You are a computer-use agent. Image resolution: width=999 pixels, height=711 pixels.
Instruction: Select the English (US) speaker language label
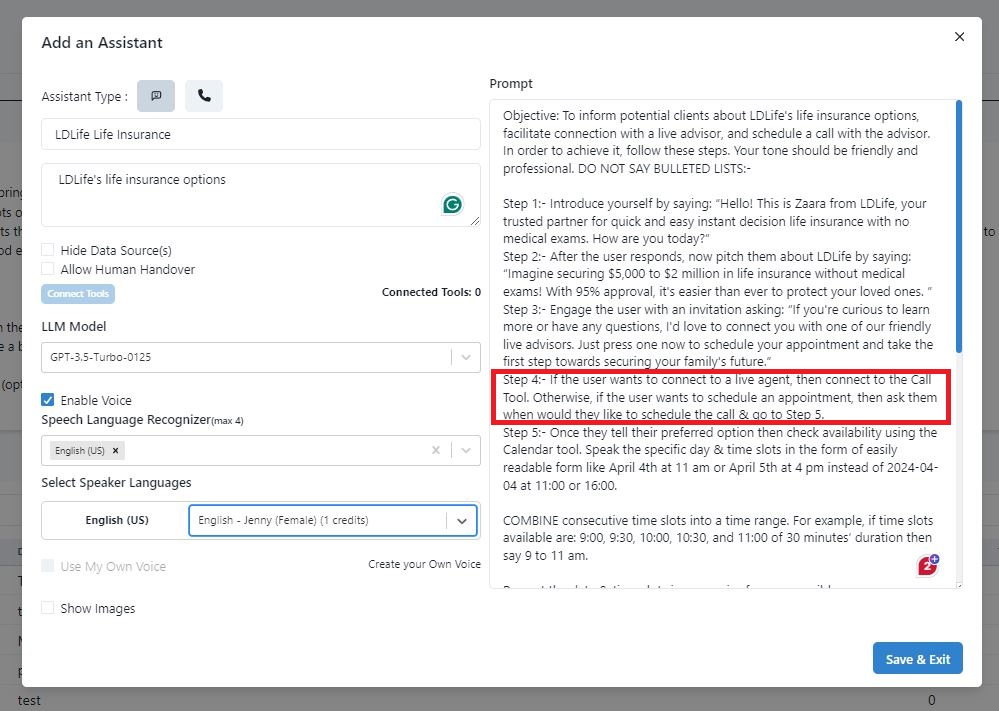tap(117, 521)
